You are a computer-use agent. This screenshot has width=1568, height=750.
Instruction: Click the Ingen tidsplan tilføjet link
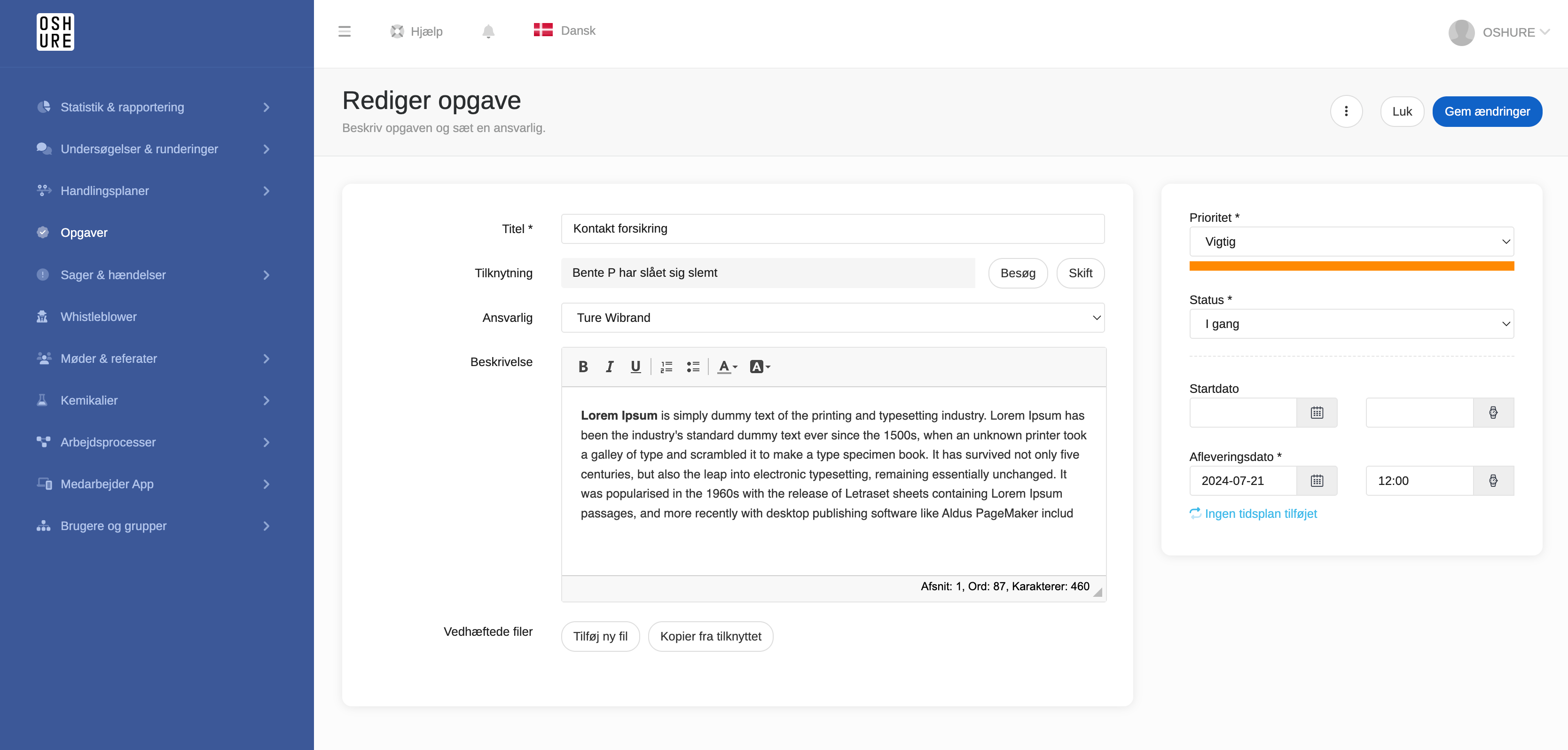point(1260,514)
